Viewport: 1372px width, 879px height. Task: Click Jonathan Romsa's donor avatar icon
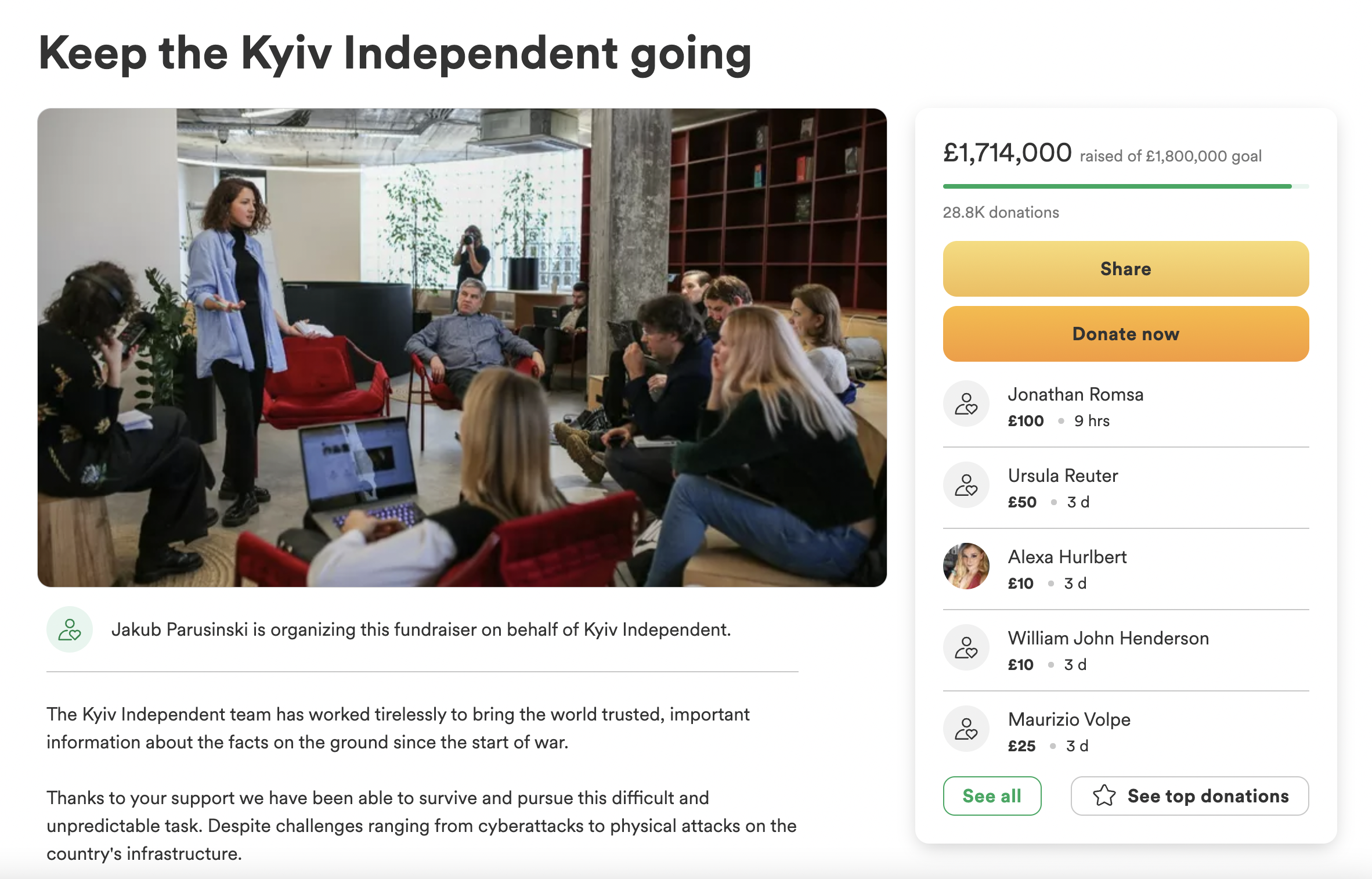(966, 404)
